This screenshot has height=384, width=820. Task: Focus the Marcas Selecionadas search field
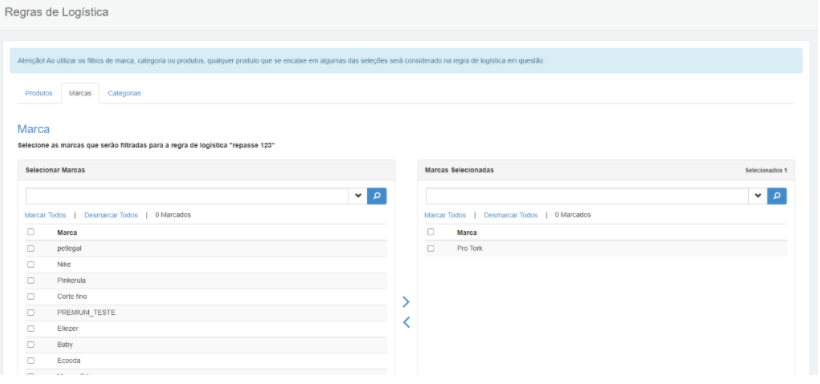(x=587, y=196)
